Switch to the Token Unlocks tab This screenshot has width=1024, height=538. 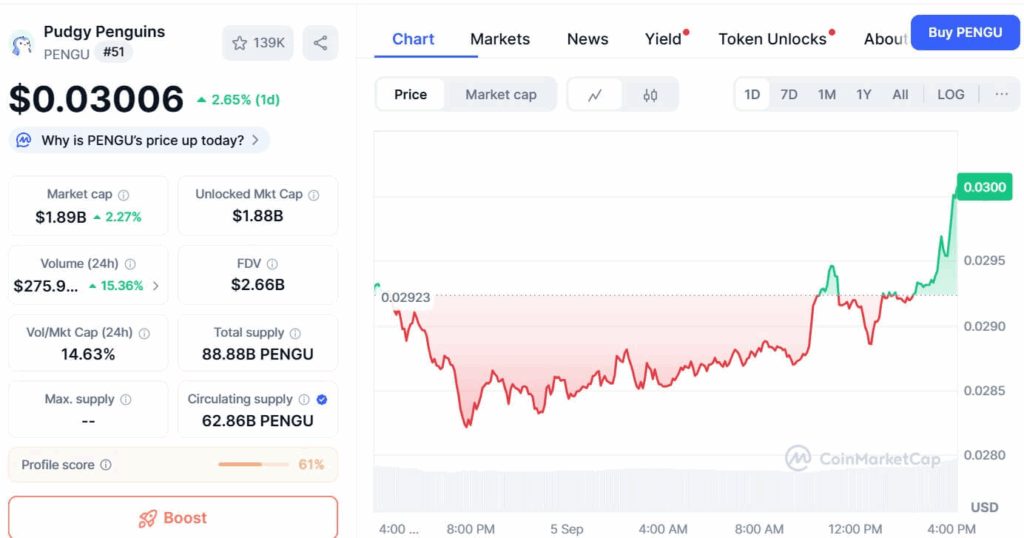(773, 39)
